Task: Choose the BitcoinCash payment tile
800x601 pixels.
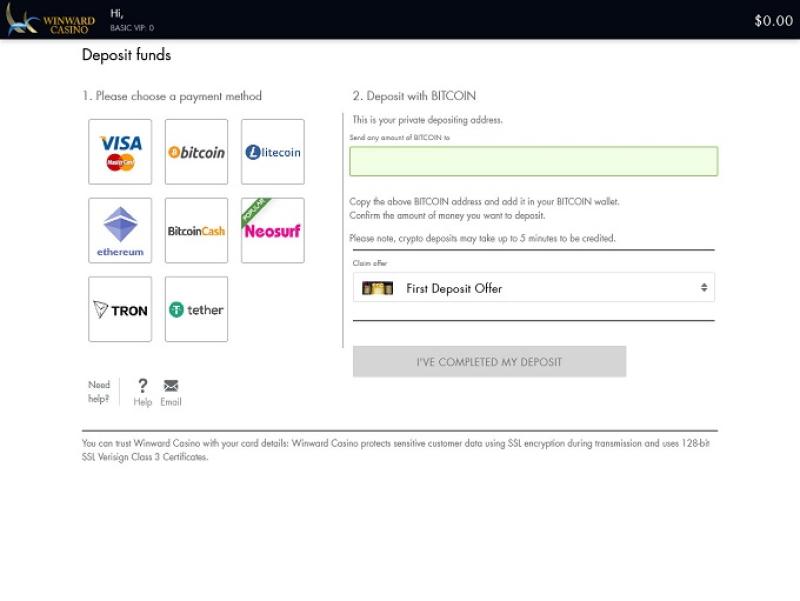Action: tap(196, 230)
